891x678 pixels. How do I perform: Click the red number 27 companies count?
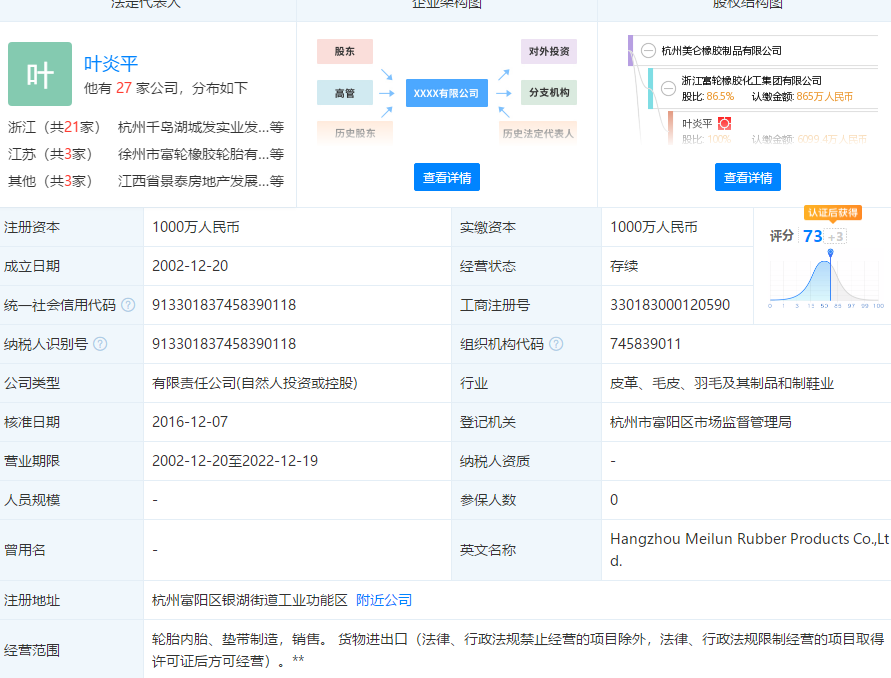(x=124, y=88)
